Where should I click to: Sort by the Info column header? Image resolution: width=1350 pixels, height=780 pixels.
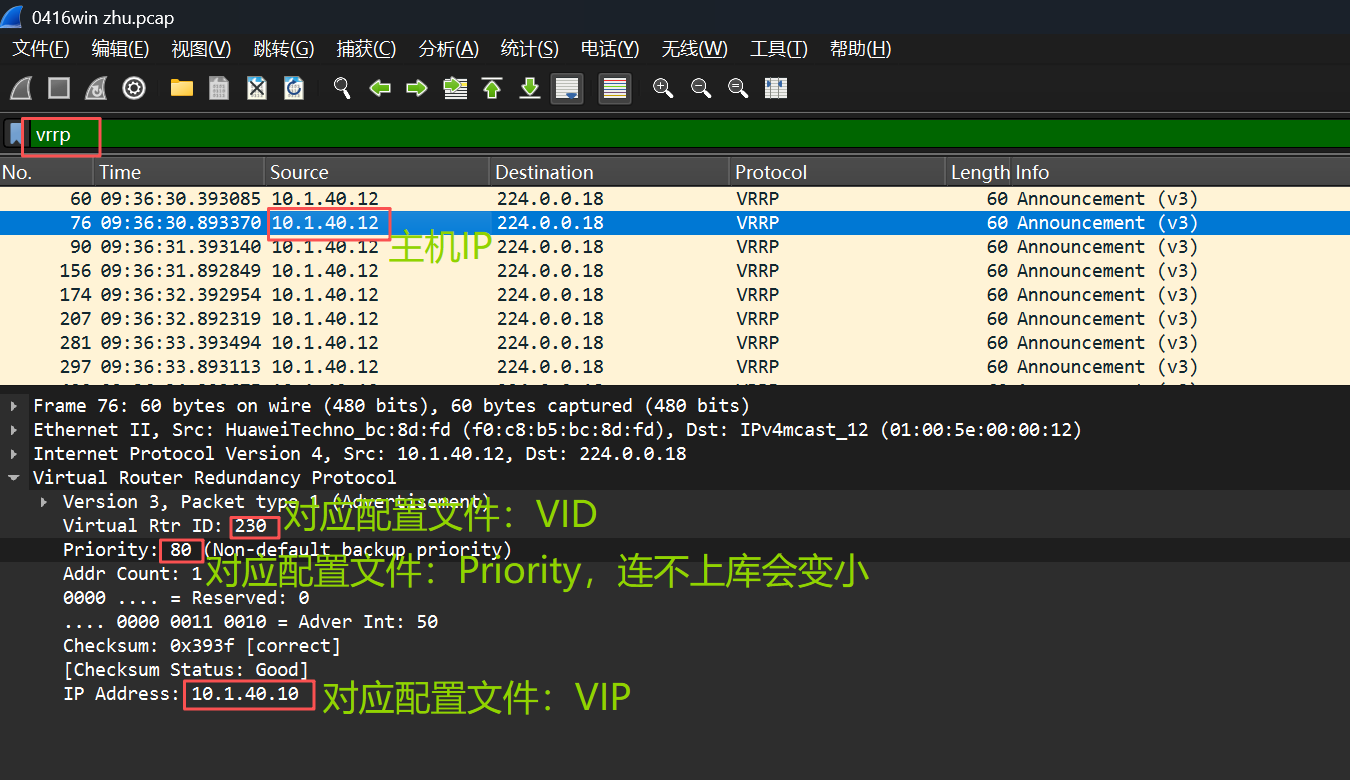point(1181,172)
